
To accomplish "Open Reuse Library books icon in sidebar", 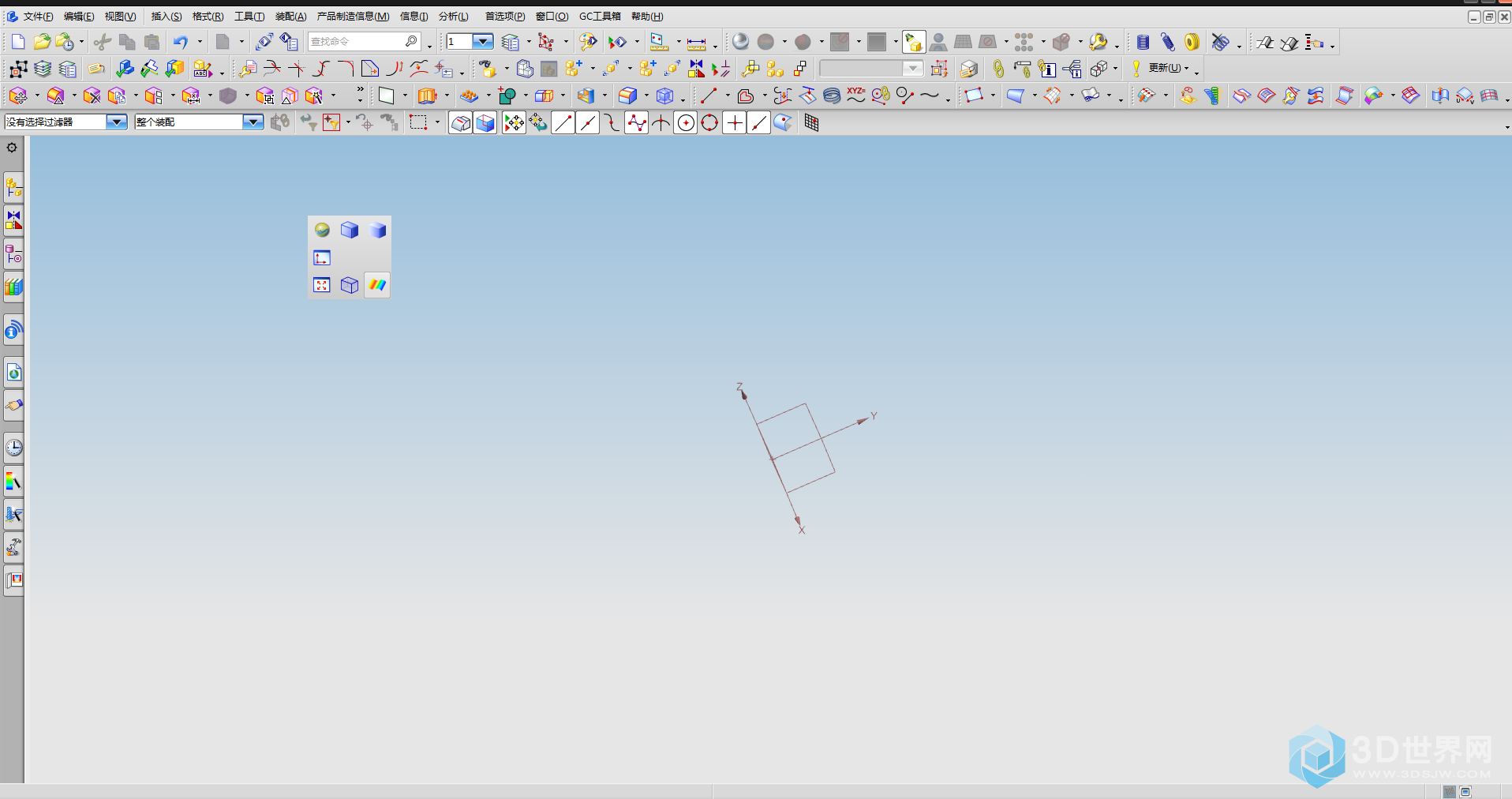I will coord(13,287).
